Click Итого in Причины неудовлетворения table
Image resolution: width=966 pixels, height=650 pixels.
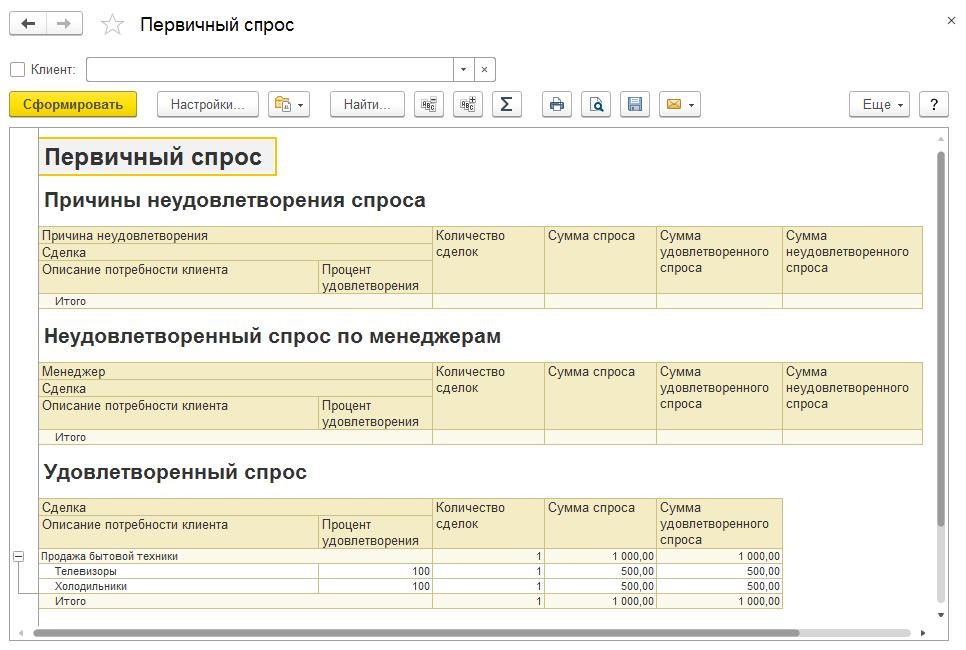(236, 301)
